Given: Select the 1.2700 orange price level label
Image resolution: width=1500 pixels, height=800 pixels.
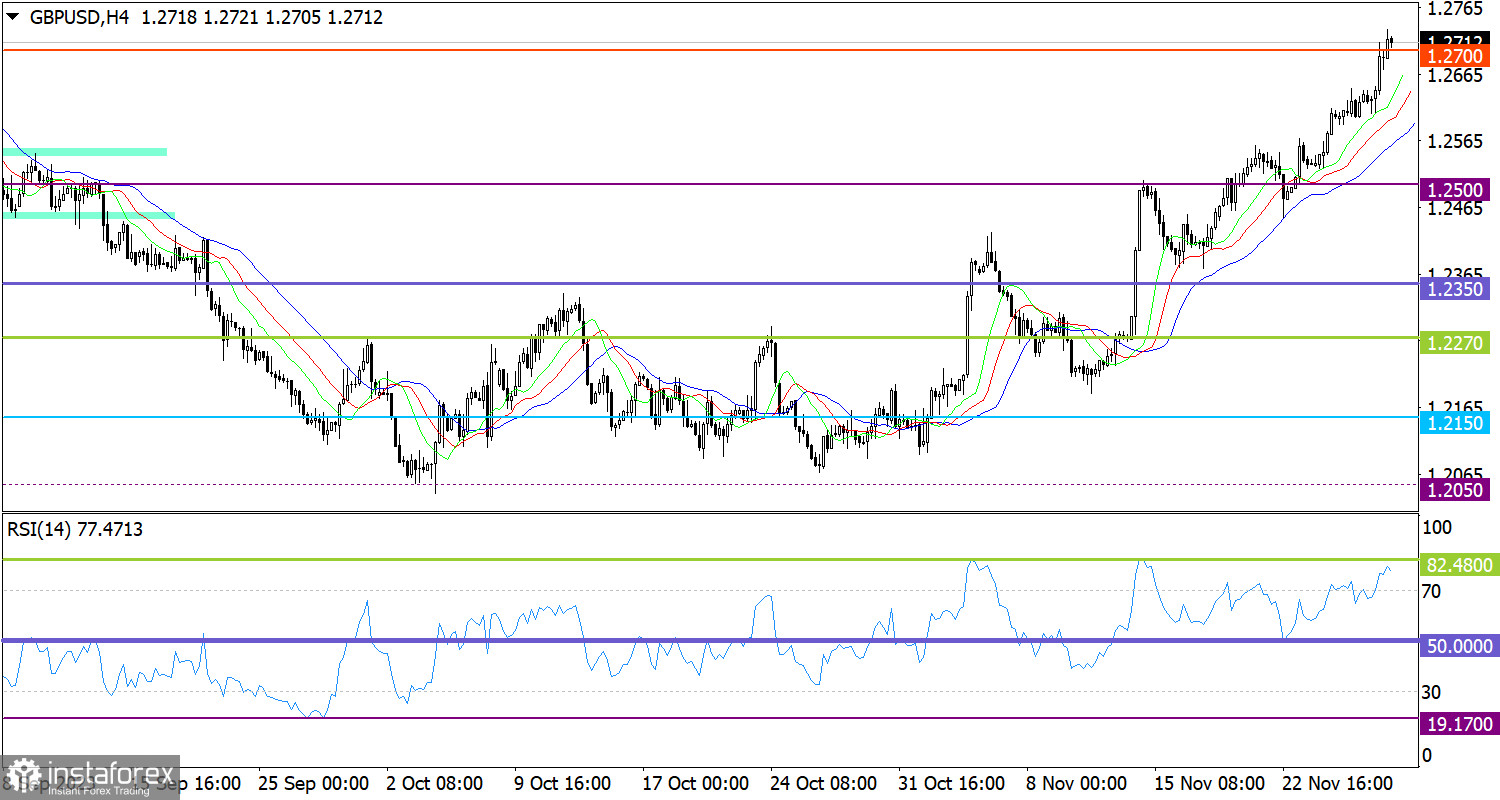Looking at the screenshot, I should point(1454,57).
